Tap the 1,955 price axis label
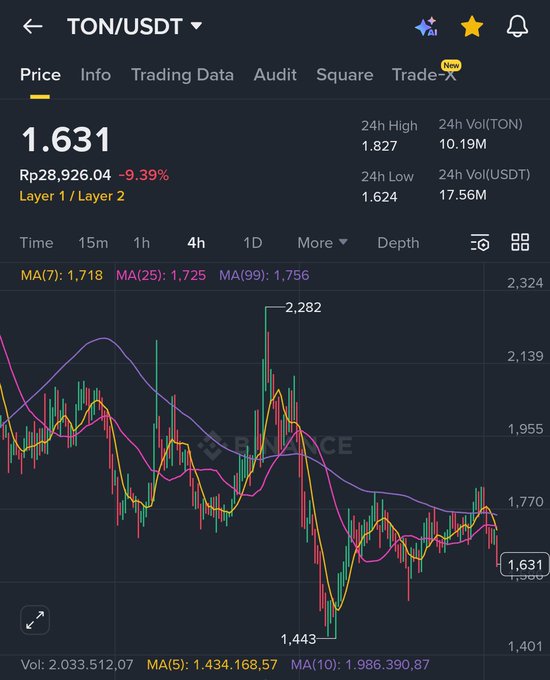 pos(525,429)
